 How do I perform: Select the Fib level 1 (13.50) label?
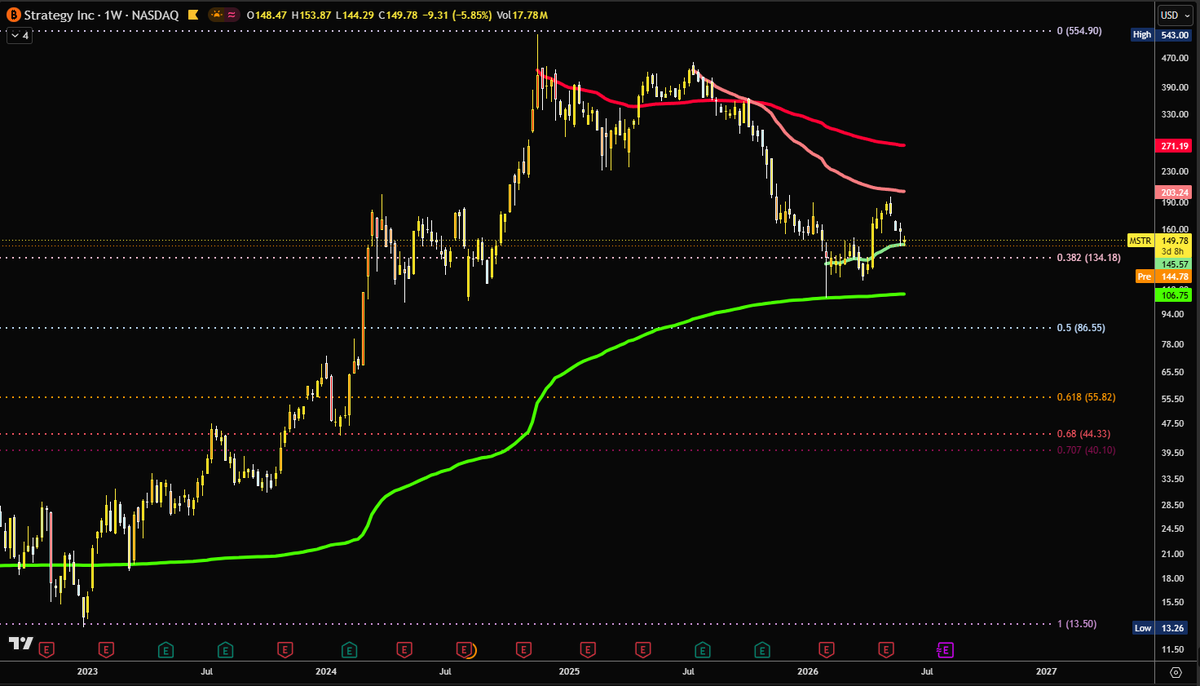tap(1077, 623)
